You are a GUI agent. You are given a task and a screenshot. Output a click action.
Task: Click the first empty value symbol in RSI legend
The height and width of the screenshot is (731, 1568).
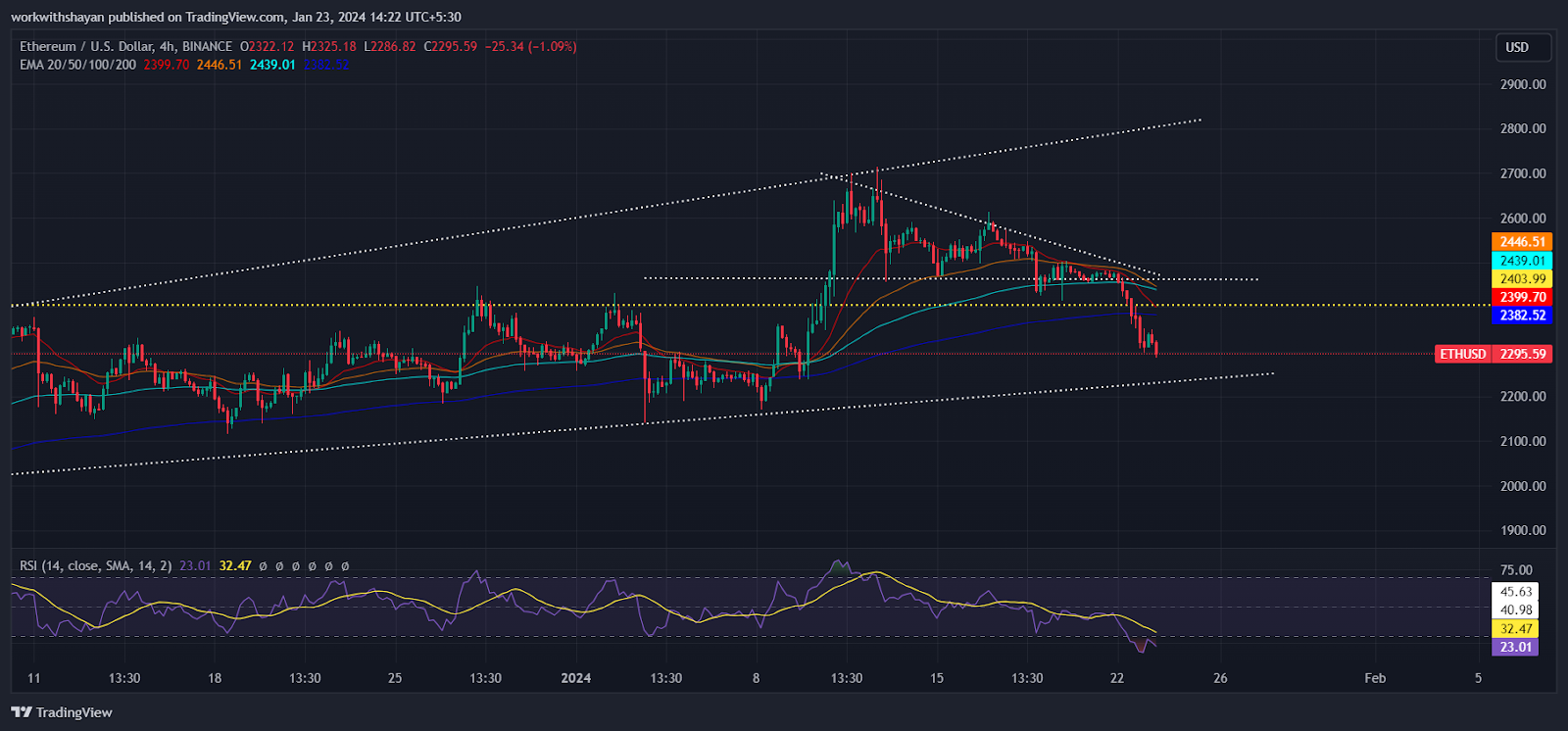pyautogui.click(x=263, y=565)
